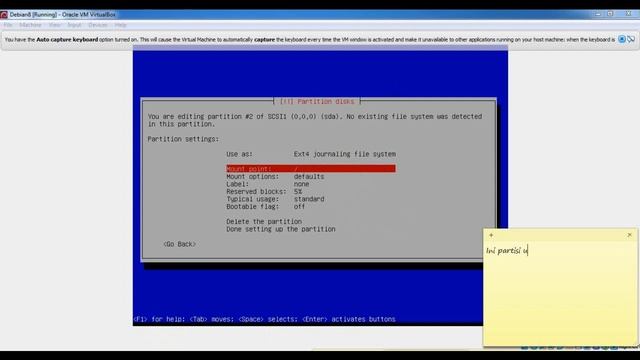Open the Devices menu
The width and height of the screenshot is (640, 360).
click(98, 25)
